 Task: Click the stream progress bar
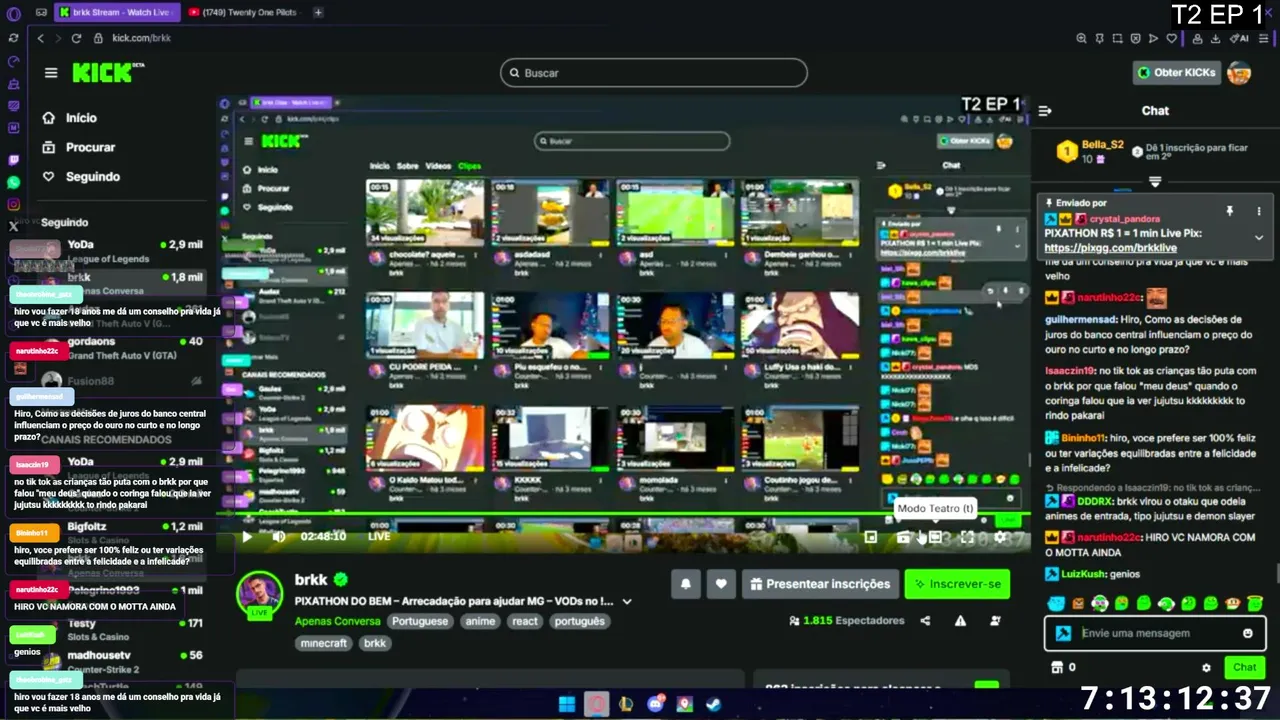pos(623,515)
